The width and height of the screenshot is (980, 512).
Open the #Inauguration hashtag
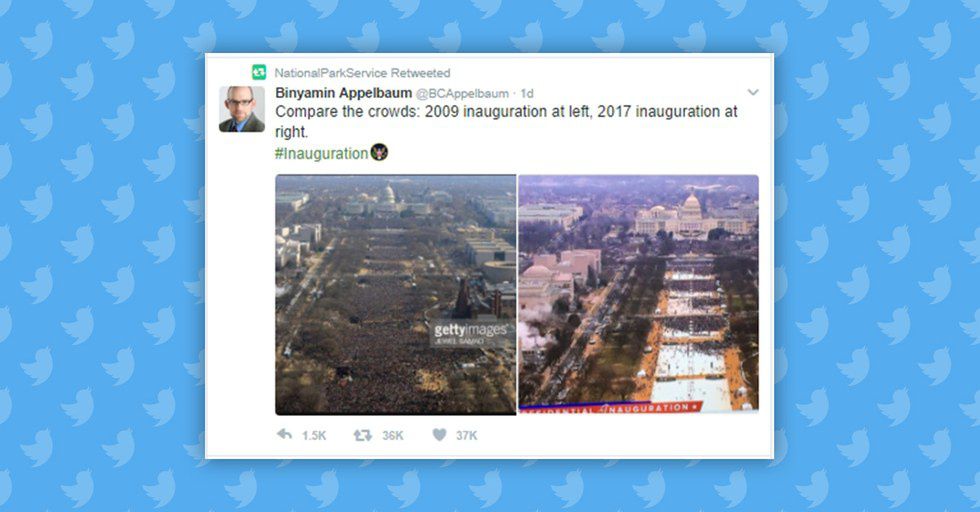point(321,153)
